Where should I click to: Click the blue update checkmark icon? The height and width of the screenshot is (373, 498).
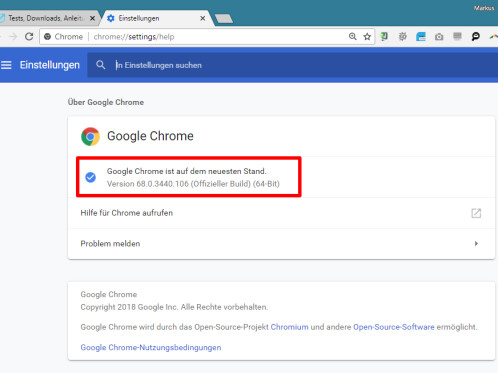click(x=90, y=177)
